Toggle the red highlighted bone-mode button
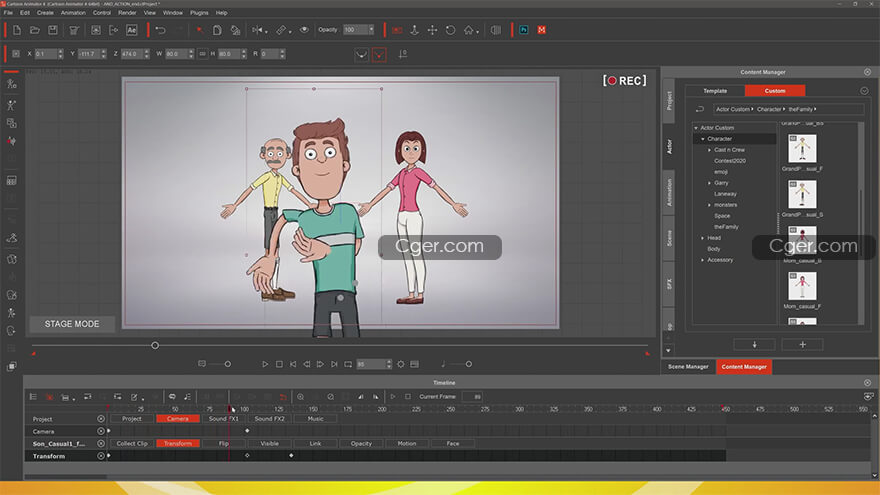Viewport: 880px width, 495px height. tap(379, 54)
